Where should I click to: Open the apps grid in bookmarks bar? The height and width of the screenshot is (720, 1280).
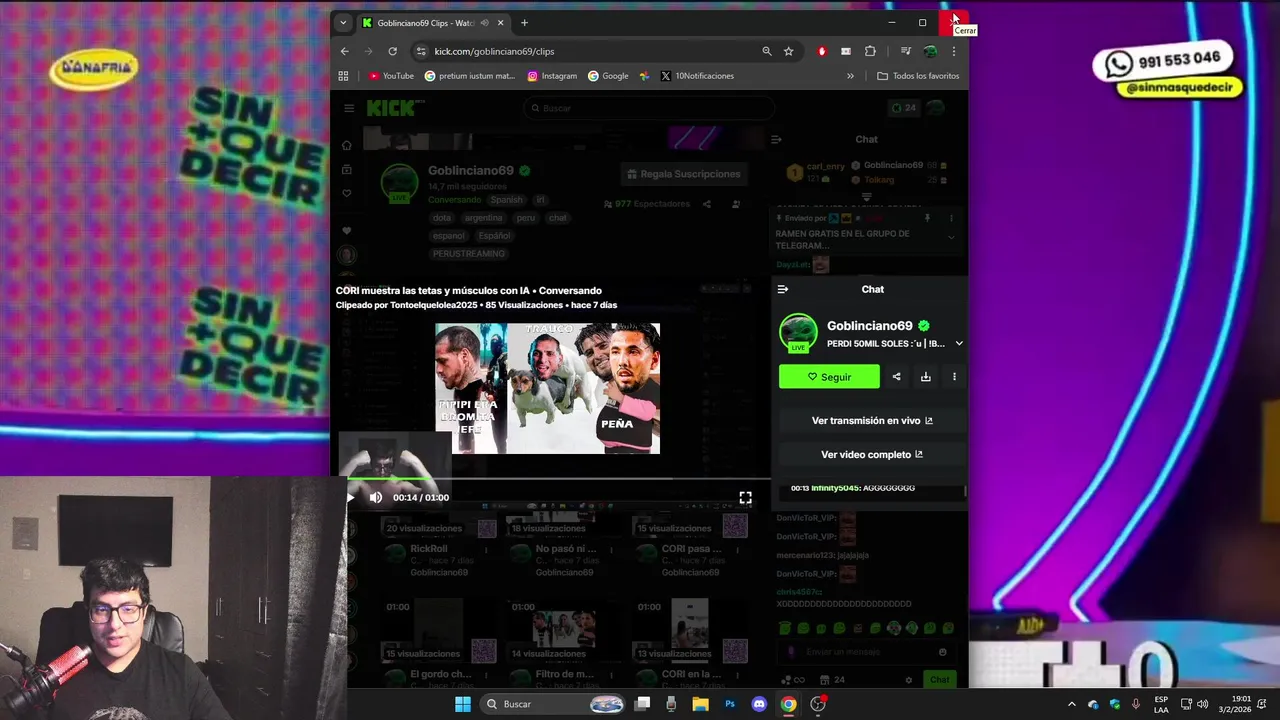343,76
